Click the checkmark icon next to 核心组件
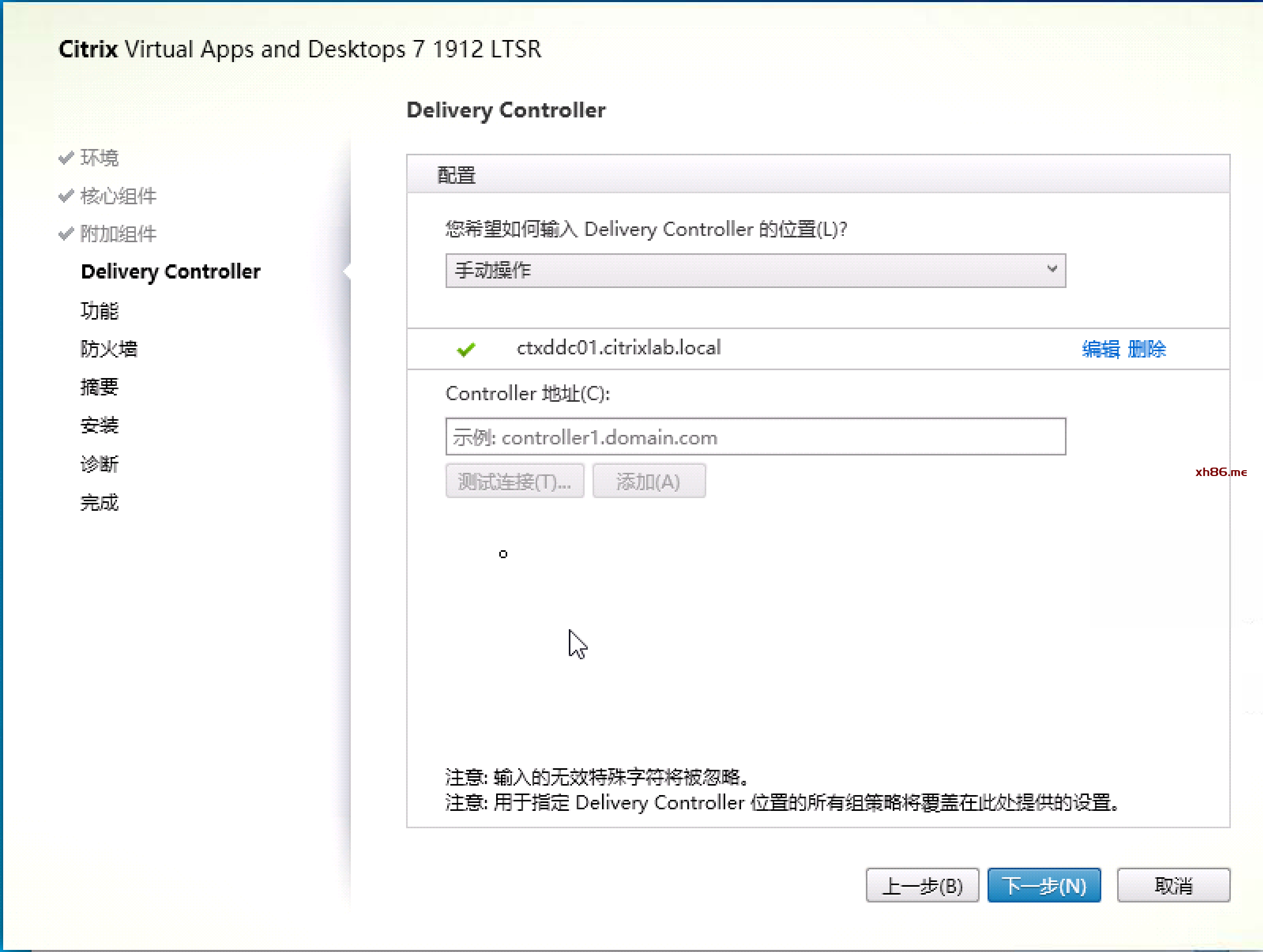The width and height of the screenshot is (1263, 952). [x=66, y=196]
